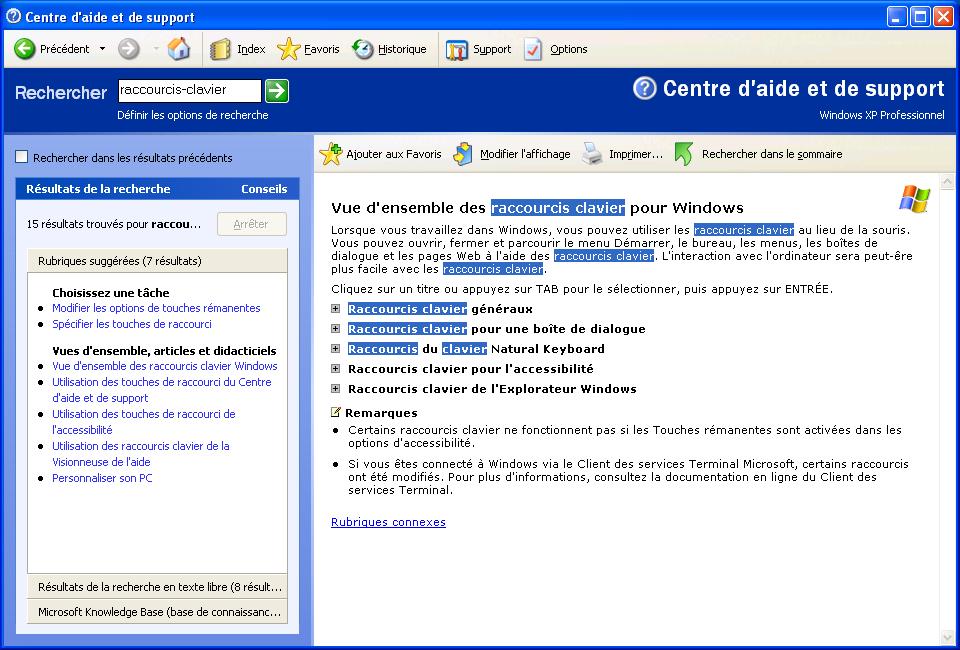Image resolution: width=960 pixels, height=650 pixels.
Task: Click the Arrêter button
Action: (252, 224)
